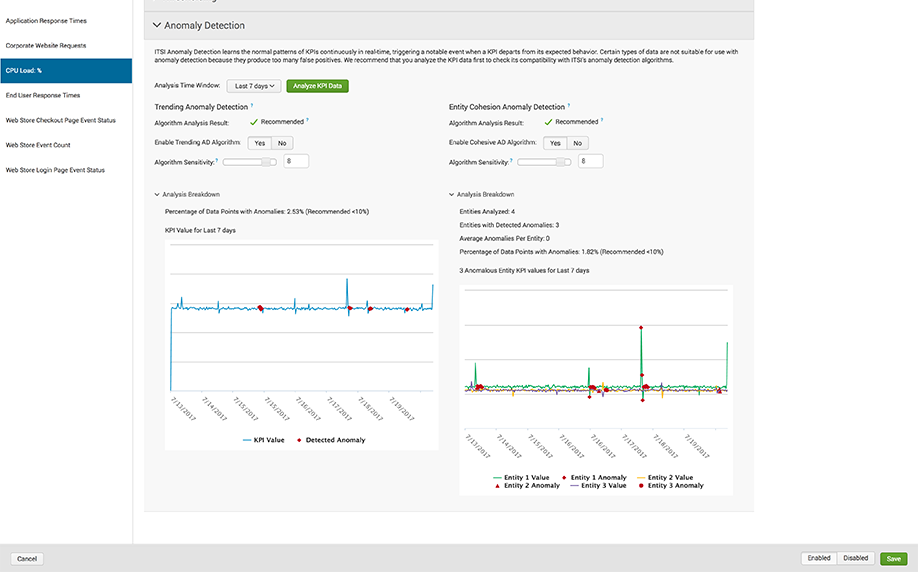Viewport: 918px width, 572px height.
Task: Click the Save button
Action: point(893,559)
